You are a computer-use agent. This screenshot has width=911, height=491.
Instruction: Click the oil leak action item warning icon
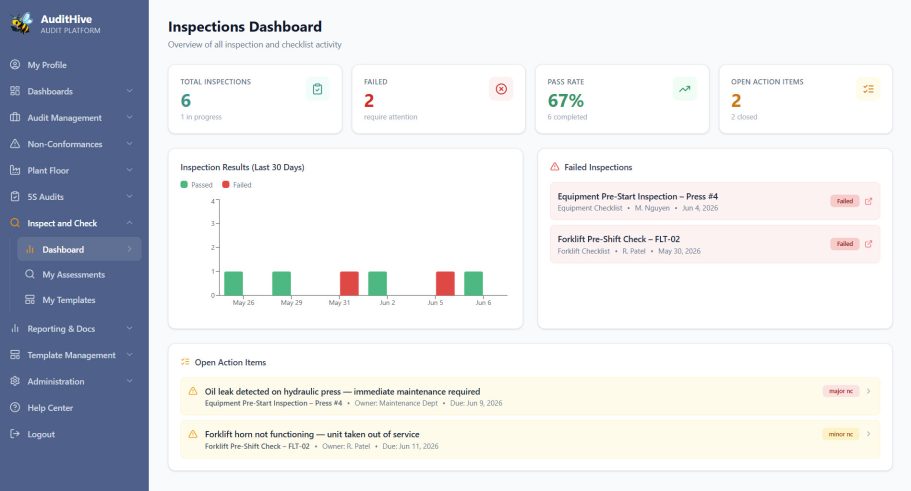(193, 391)
